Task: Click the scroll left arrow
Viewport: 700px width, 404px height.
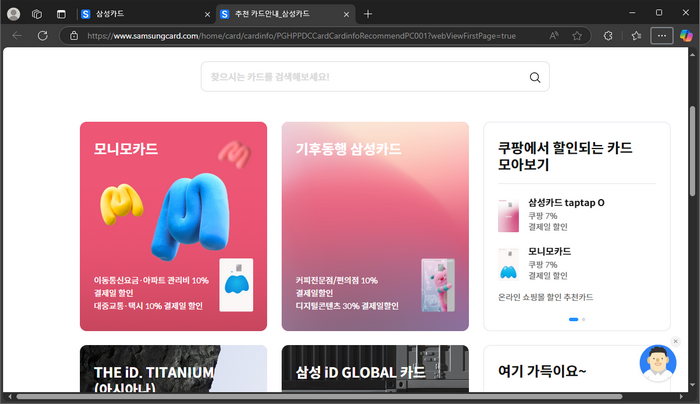Action: pos(9,396)
